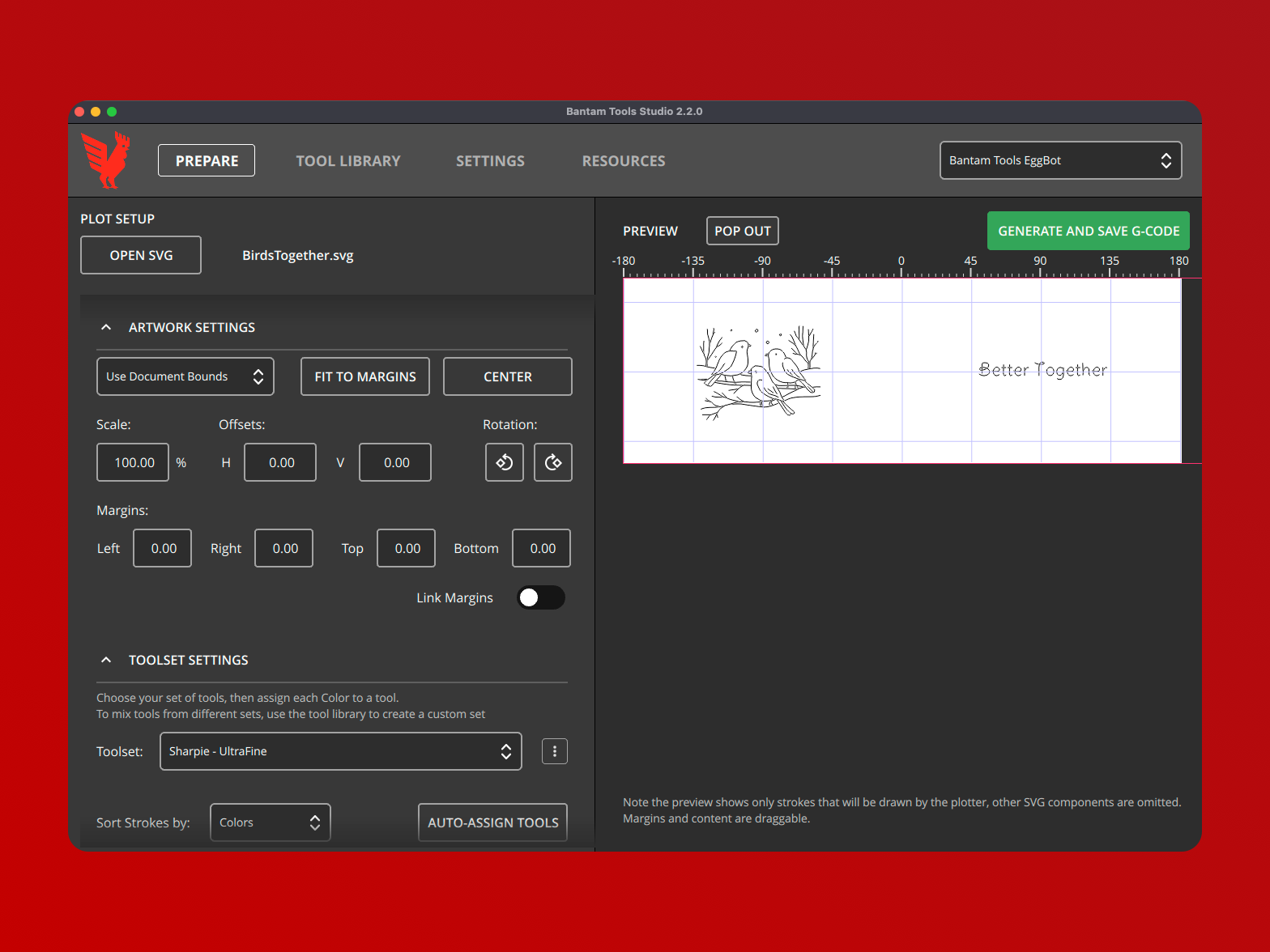Switch to the Tool Library tab
This screenshot has width=1270, height=952.
pos(348,161)
